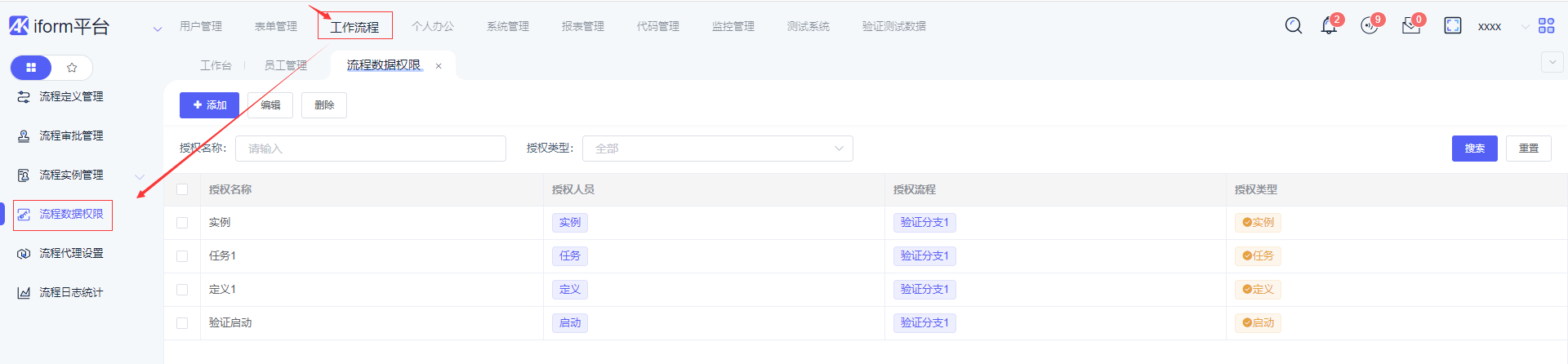Switch to the 员工管理 tab

point(285,65)
